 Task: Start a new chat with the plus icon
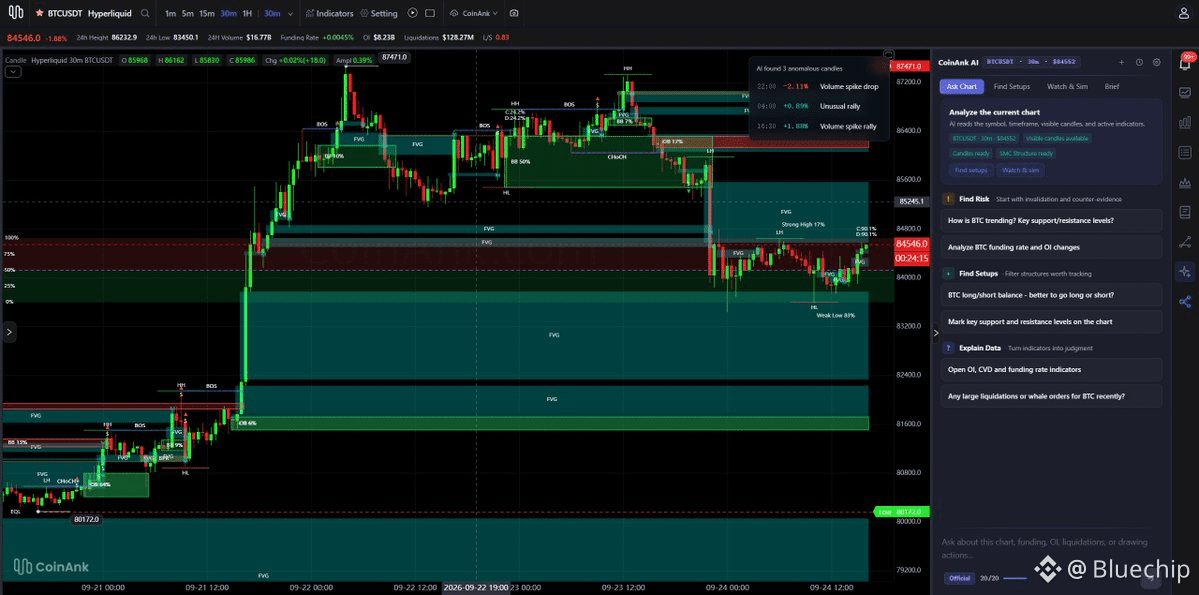pyautogui.click(x=1122, y=63)
